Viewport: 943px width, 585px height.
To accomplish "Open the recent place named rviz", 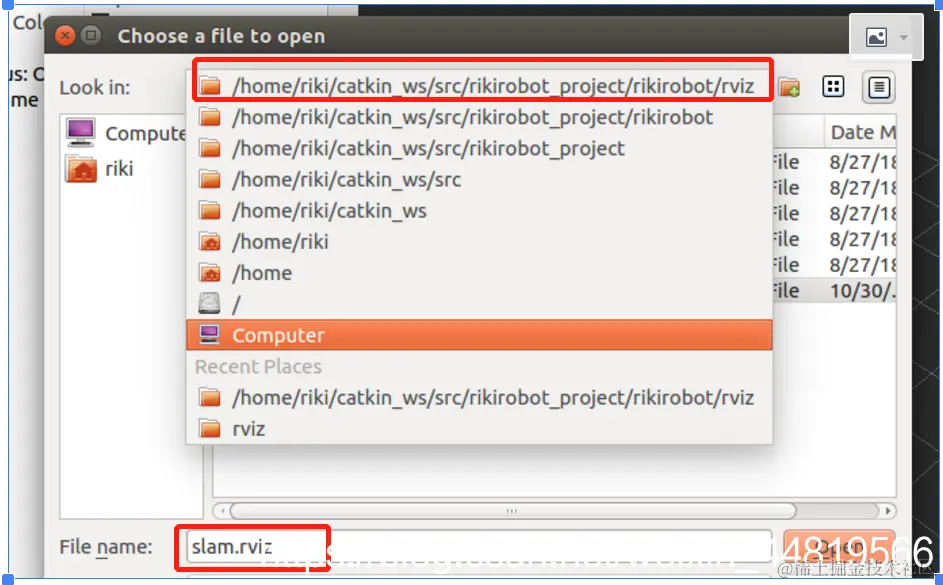I will [x=479, y=429].
